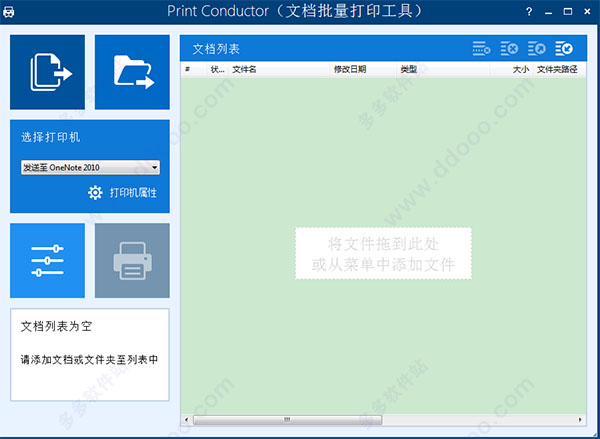Click the gear icon beside 打印机属性

coord(95,193)
